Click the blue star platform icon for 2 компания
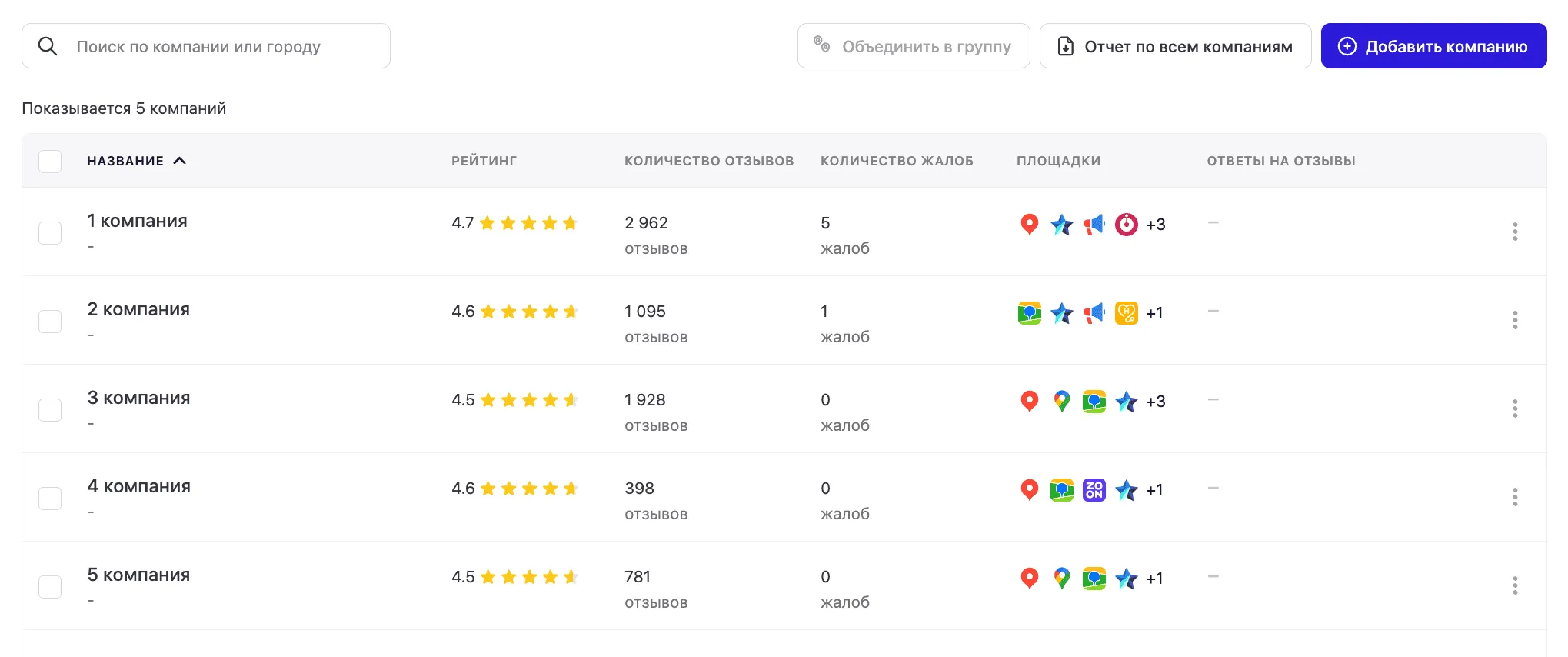The image size is (1568, 657). (x=1061, y=313)
